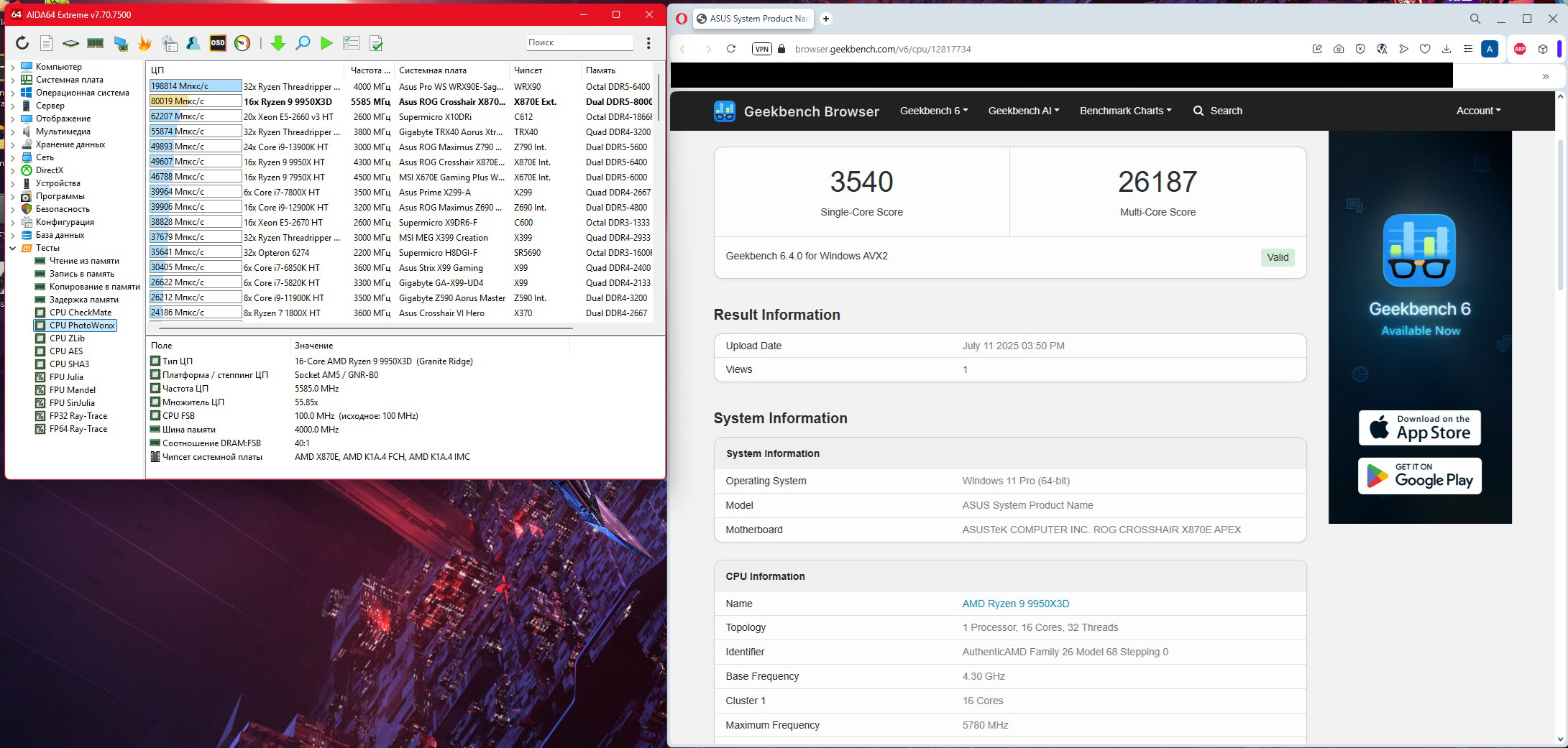
Task: Click the gauge dial icon in AIDA64 toolbar
Action: [x=242, y=44]
